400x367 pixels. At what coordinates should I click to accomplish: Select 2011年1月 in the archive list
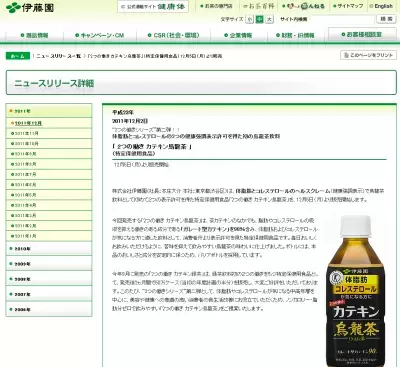click(x=49, y=236)
